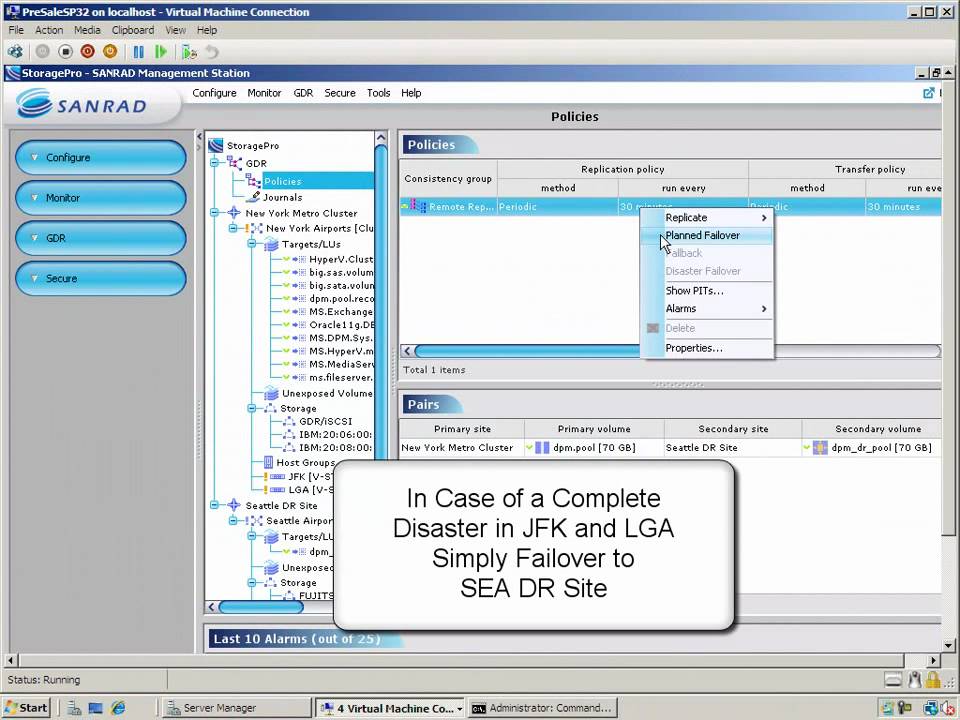Select the LGA host tree item
Image resolution: width=960 pixels, height=720 pixels.
point(310,489)
